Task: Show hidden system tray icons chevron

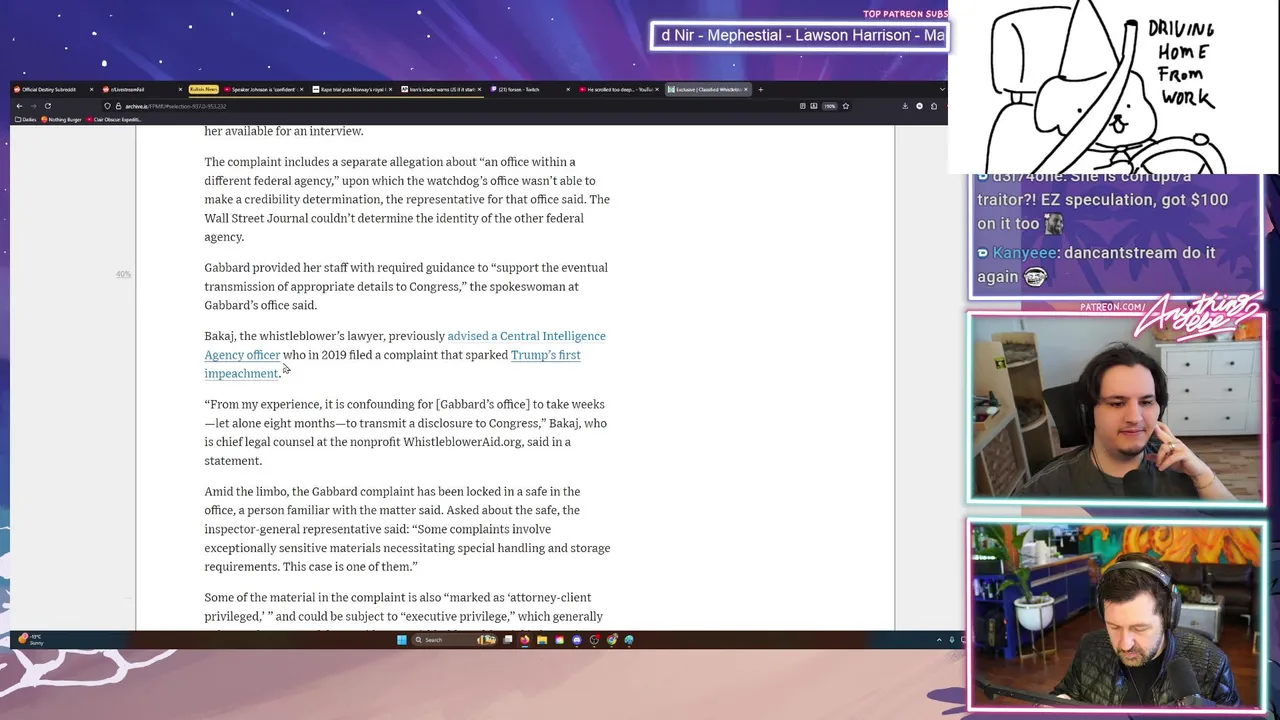Action: point(939,640)
